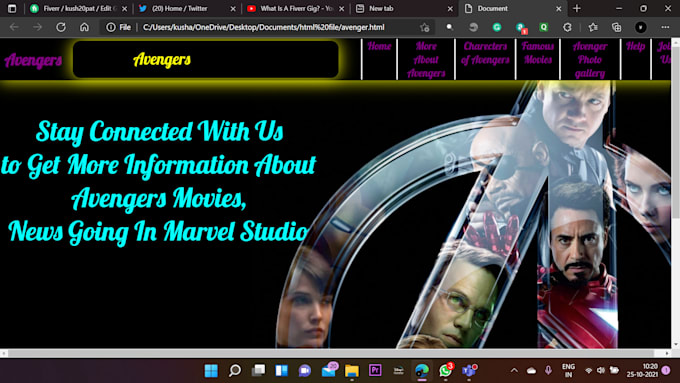The image size is (680, 383).
Task: Open the ENG IN language switcher
Action: tap(568, 370)
